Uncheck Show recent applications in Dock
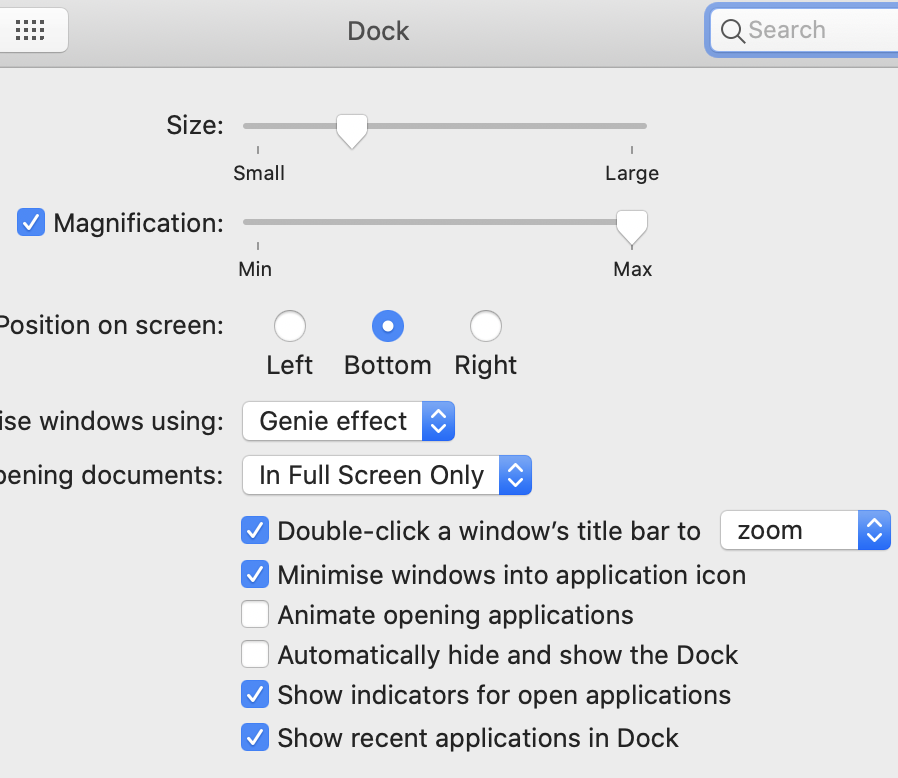898x778 pixels. 256,738
